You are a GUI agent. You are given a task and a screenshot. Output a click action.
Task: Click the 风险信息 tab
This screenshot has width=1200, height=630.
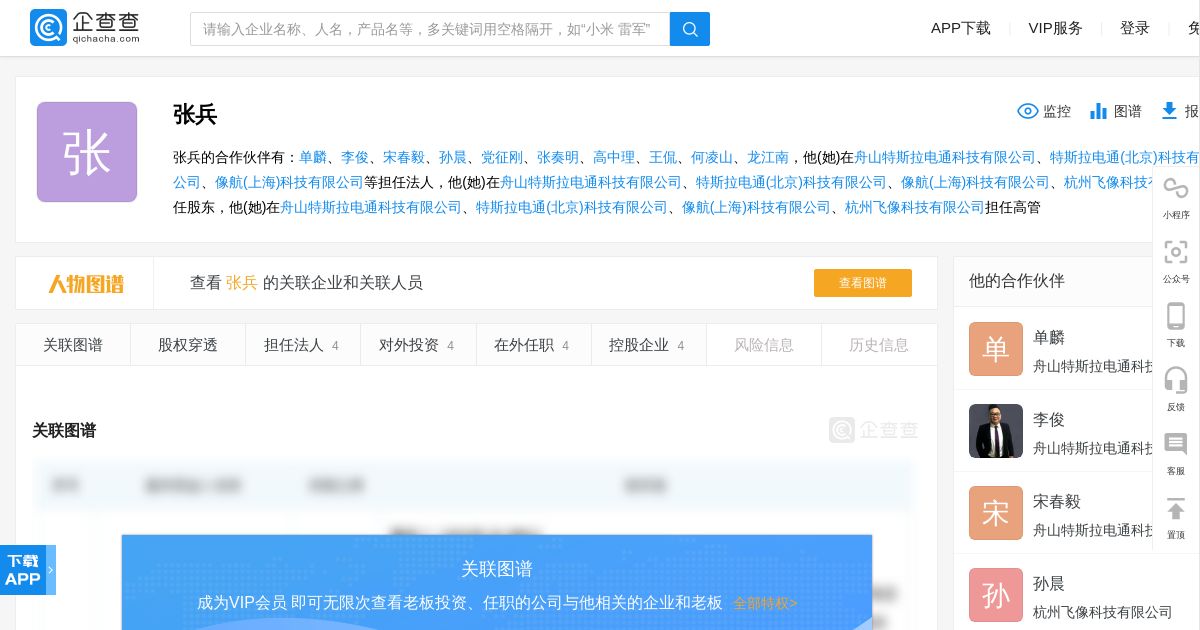pyautogui.click(x=764, y=345)
